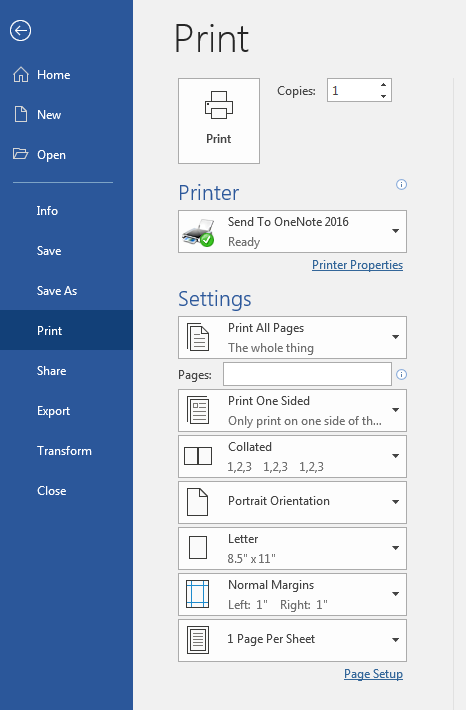Click the Open folder icon
This screenshot has width=466, height=710.
pyautogui.click(x=20, y=154)
